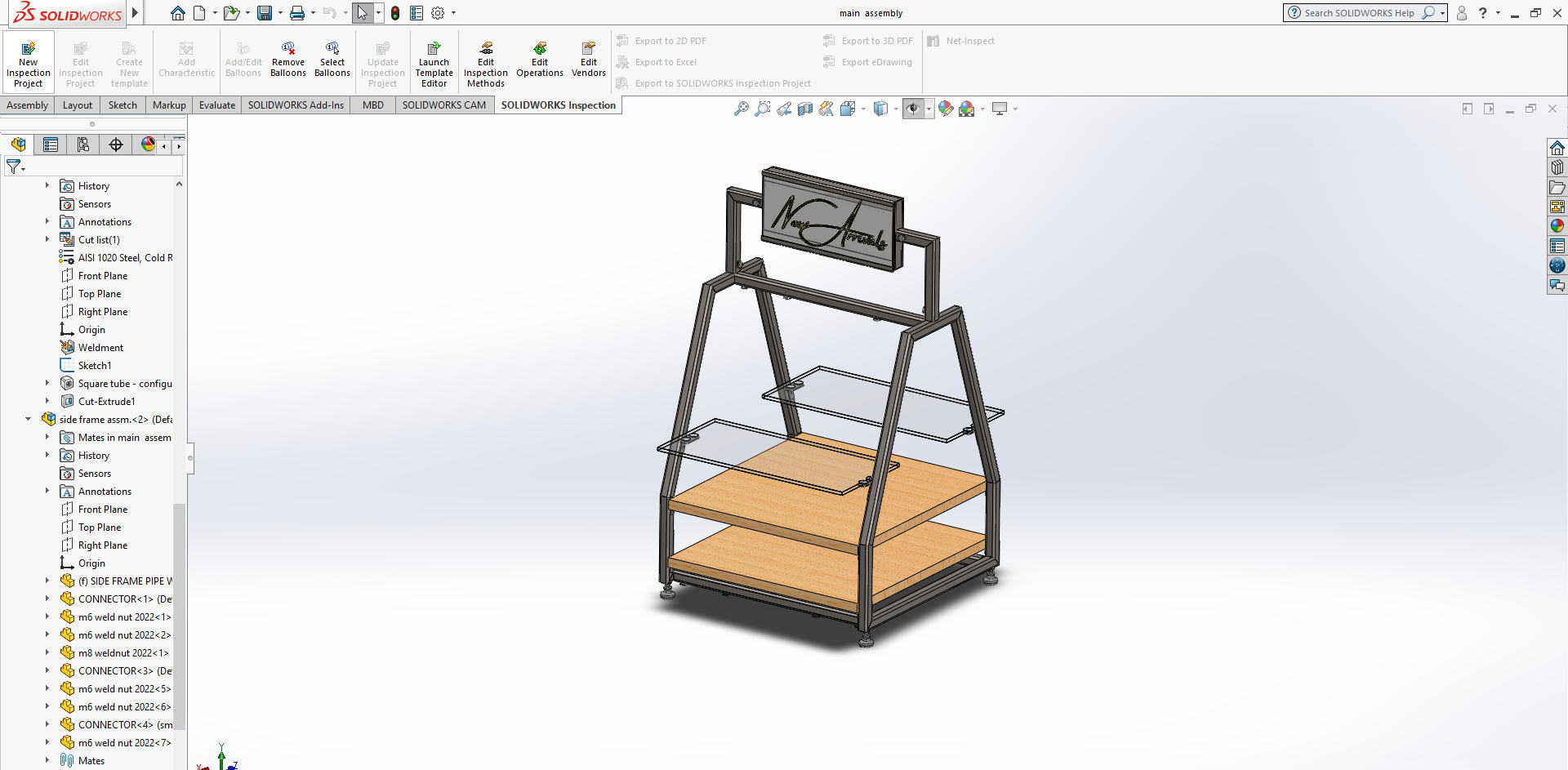The height and width of the screenshot is (770, 1568).
Task: Click the View Settings monitor icon
Action: pos(1000,109)
